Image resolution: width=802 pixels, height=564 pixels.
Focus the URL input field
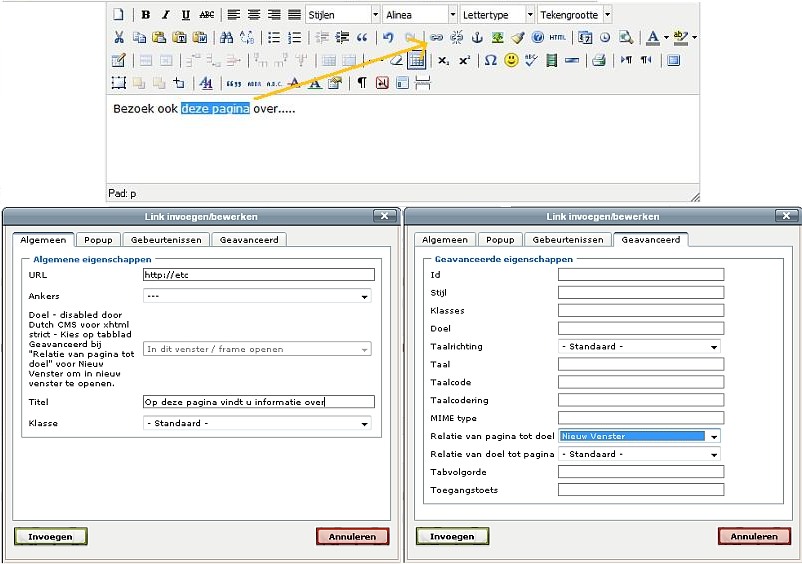(x=259, y=275)
